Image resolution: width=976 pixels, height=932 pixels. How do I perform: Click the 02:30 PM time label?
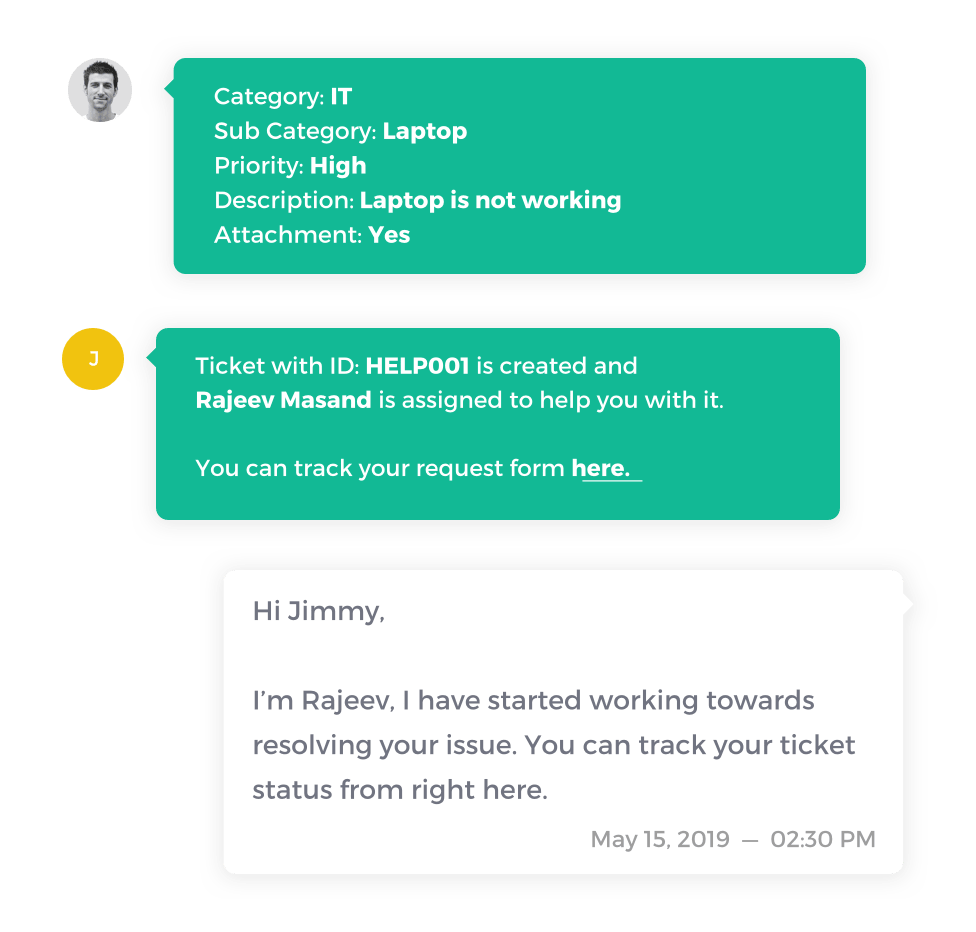pos(823,839)
